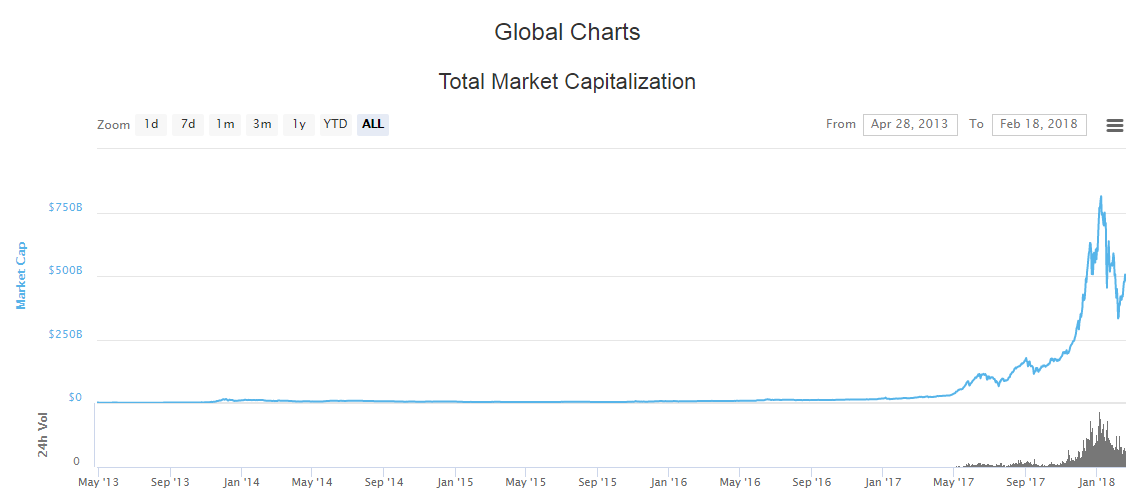Click the Jan '17 x-axis marker

882,482
